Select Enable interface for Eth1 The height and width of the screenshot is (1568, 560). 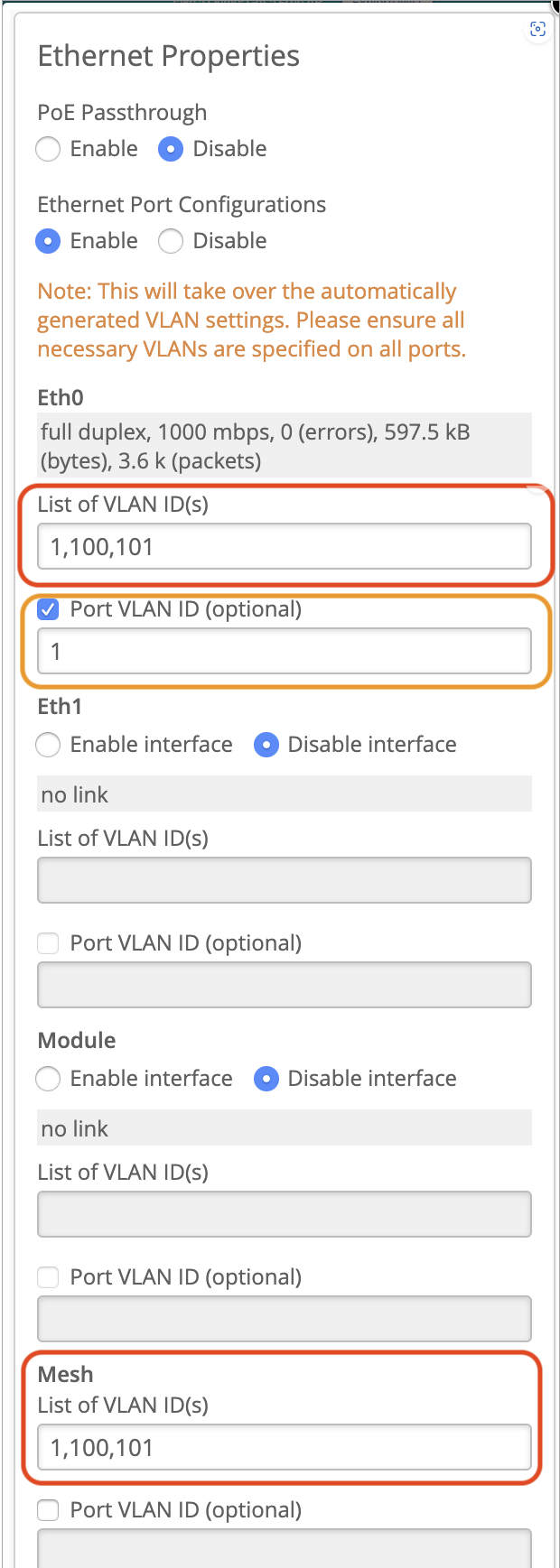tap(49, 745)
